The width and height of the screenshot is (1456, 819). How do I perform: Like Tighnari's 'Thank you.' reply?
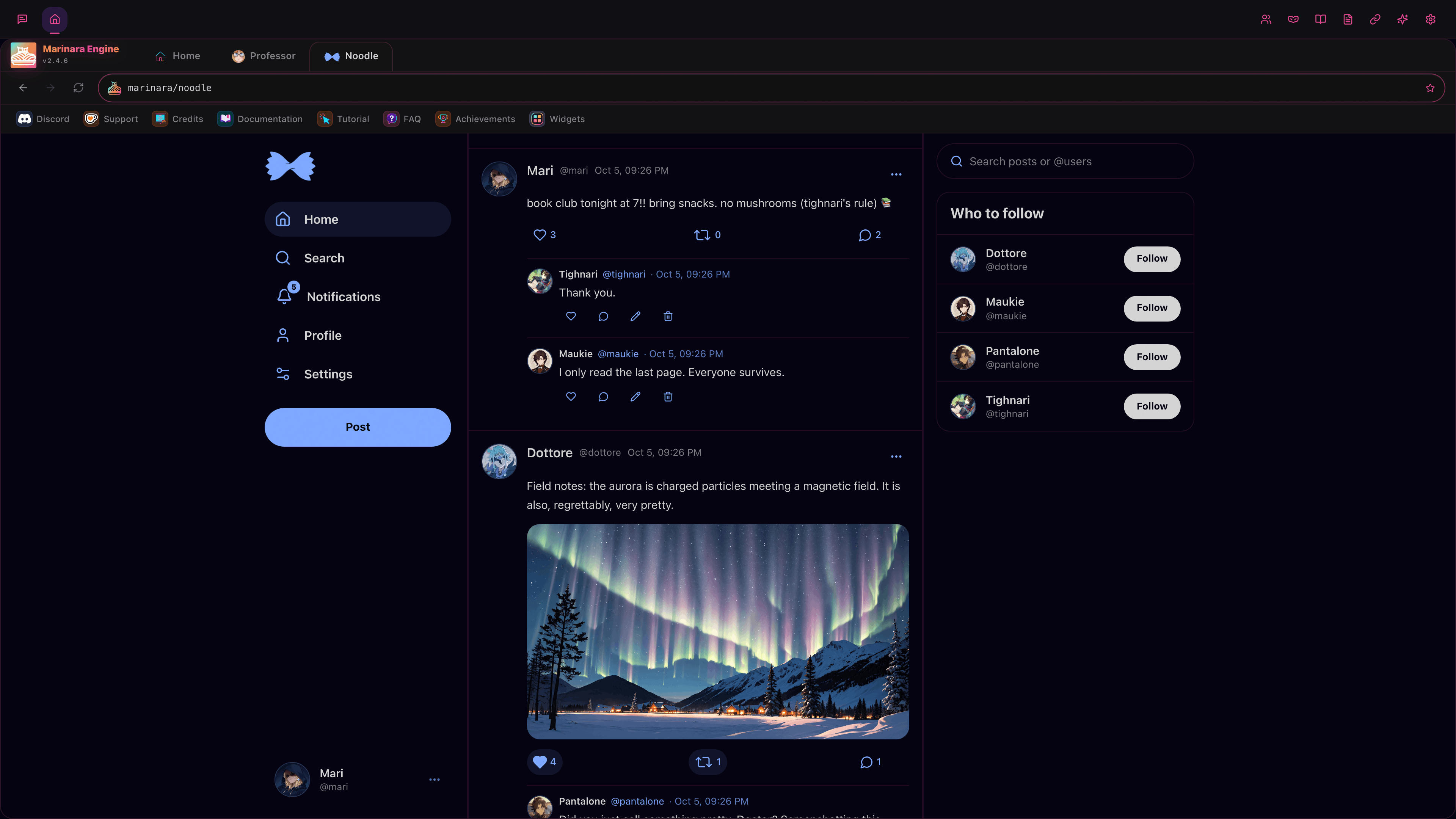coord(571,316)
